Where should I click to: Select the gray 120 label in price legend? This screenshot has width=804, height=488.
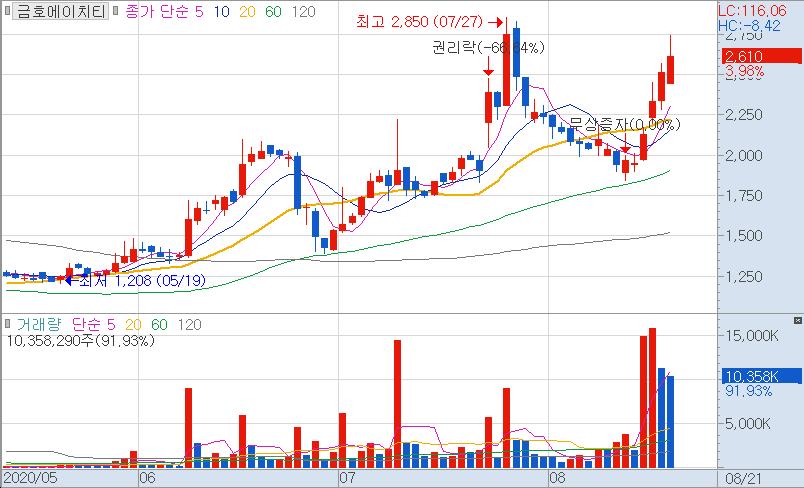pos(303,12)
